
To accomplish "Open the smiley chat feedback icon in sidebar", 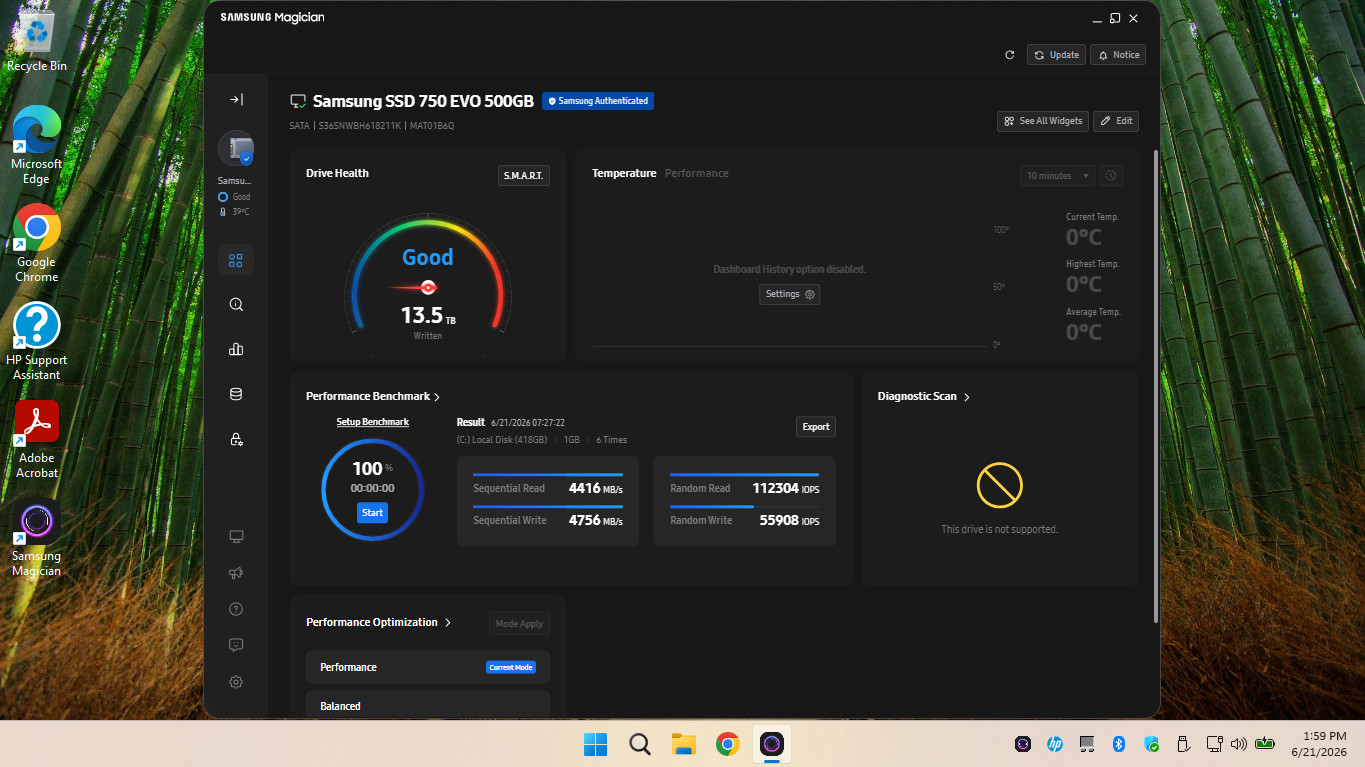I will pos(236,645).
